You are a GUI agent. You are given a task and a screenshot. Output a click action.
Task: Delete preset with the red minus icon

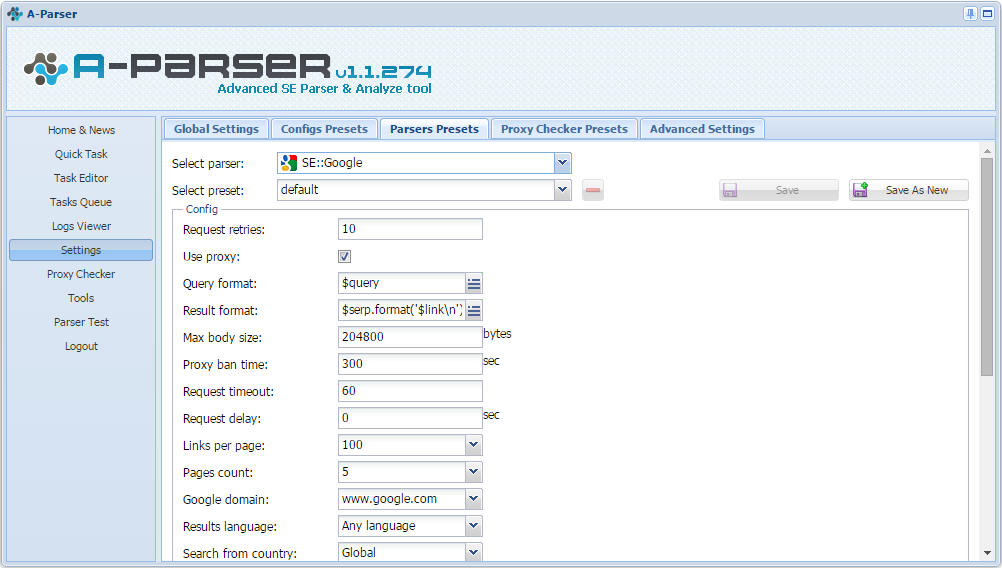click(593, 190)
